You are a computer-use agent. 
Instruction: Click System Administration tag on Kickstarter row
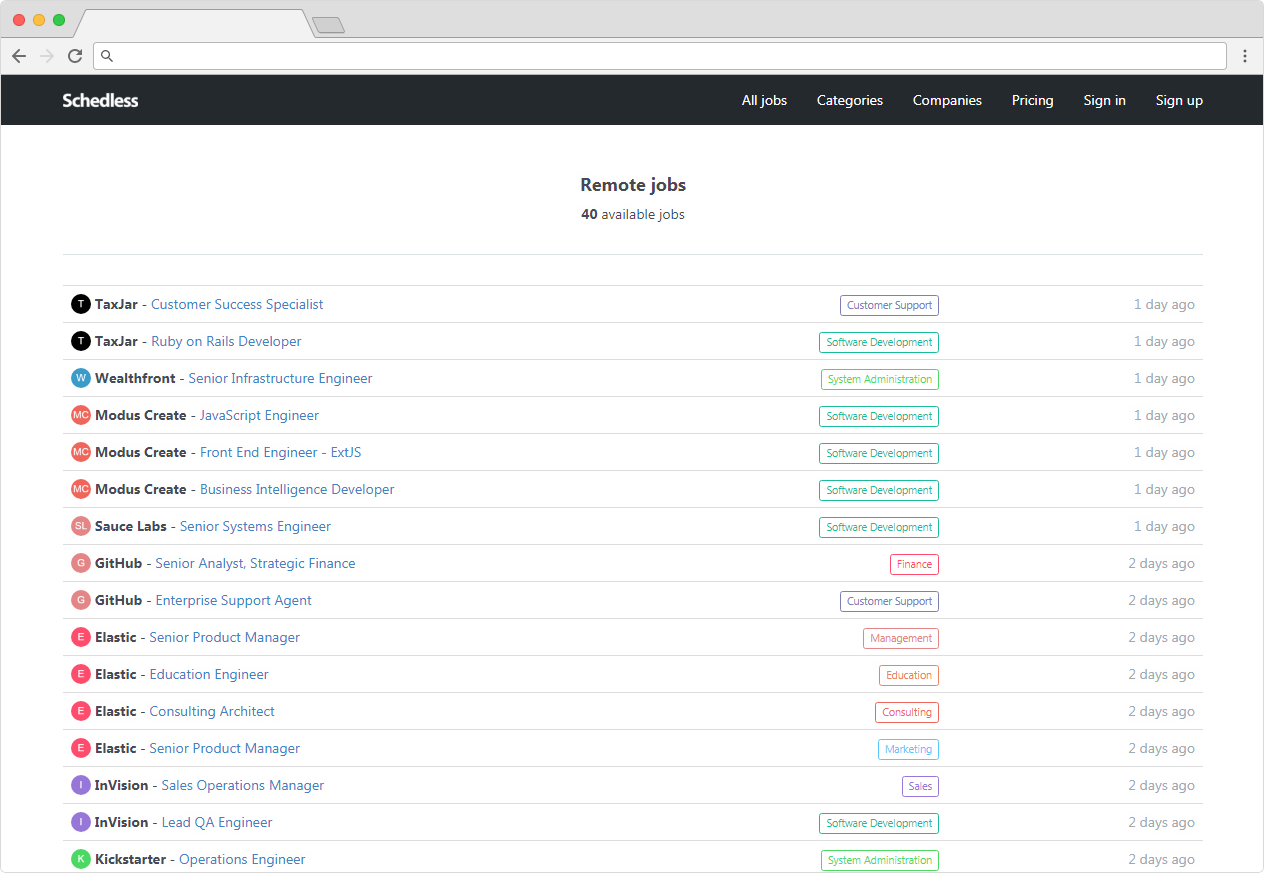click(x=880, y=860)
